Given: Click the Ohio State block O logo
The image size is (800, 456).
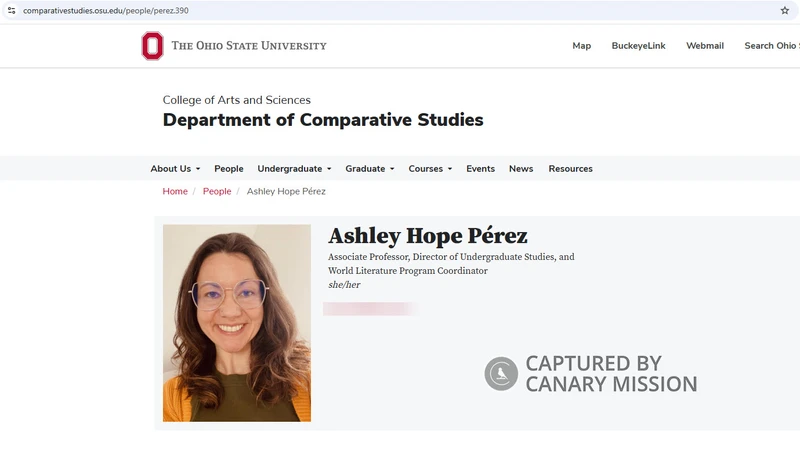Looking at the screenshot, I should pyautogui.click(x=152, y=46).
